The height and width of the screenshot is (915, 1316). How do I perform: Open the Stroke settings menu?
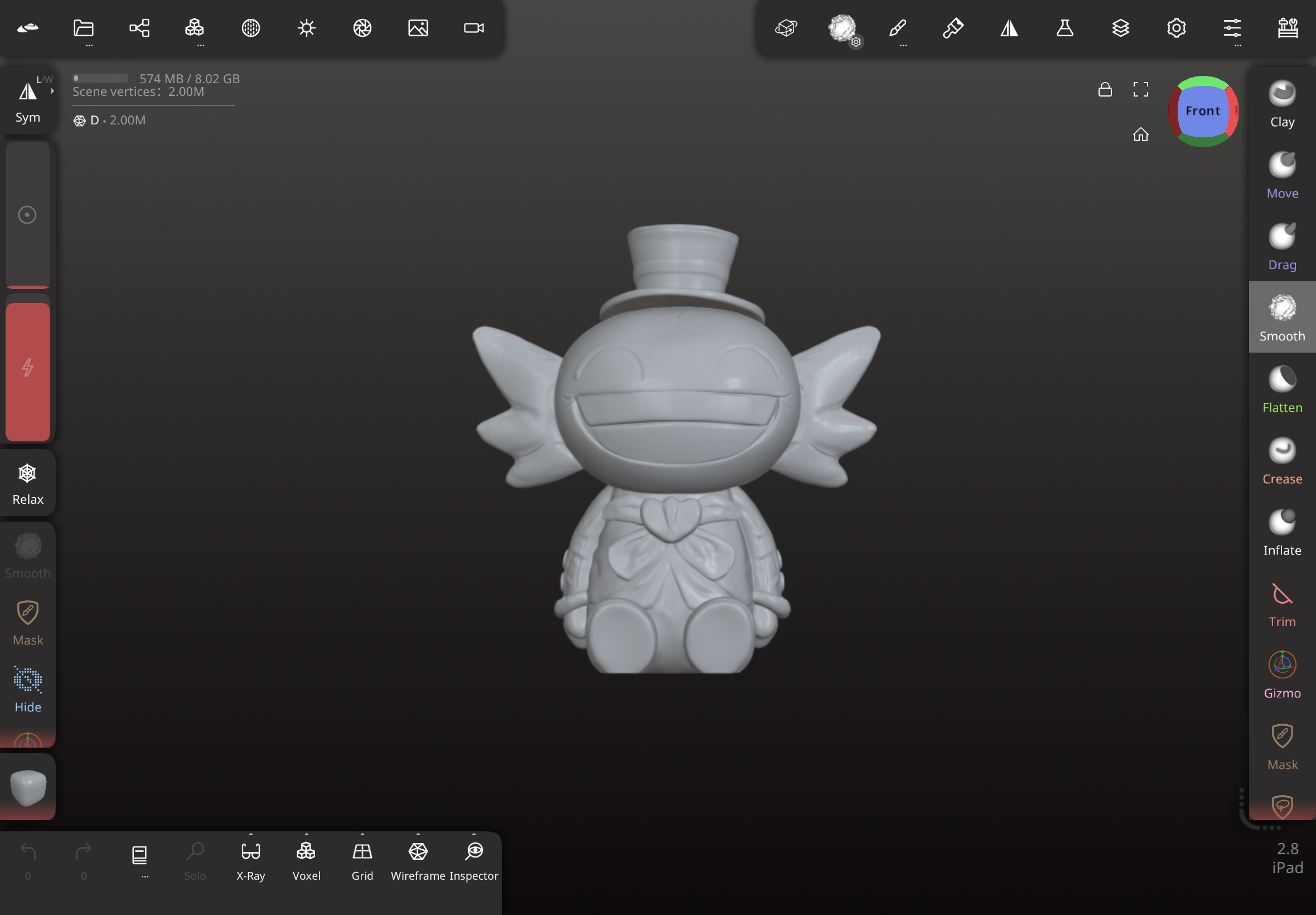point(898,28)
